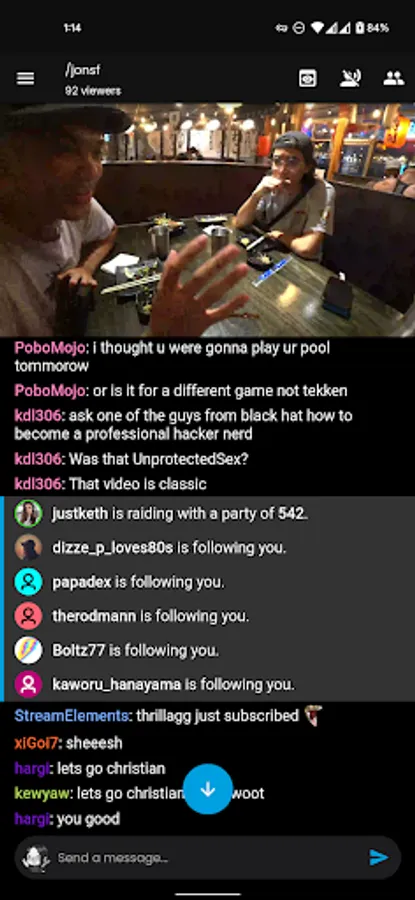415x900 pixels.
Task: Open the viewers list people icon
Action: point(394,78)
